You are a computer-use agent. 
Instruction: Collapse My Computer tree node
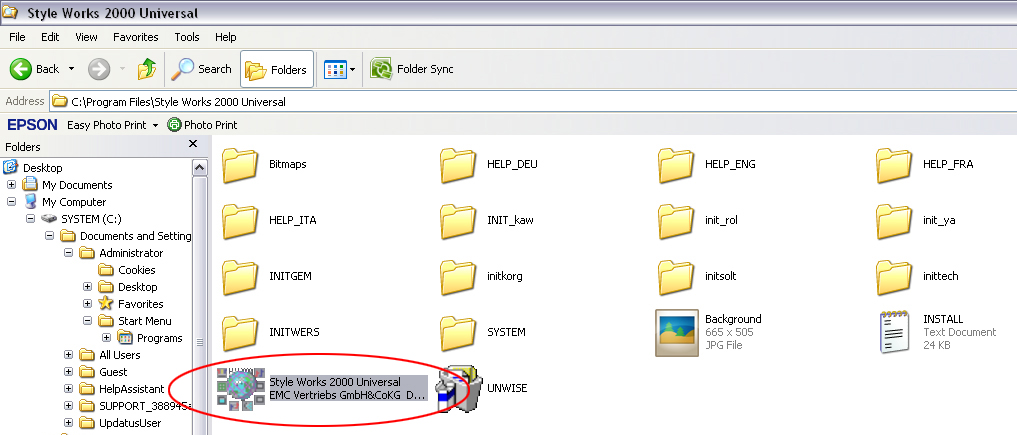(x=11, y=202)
